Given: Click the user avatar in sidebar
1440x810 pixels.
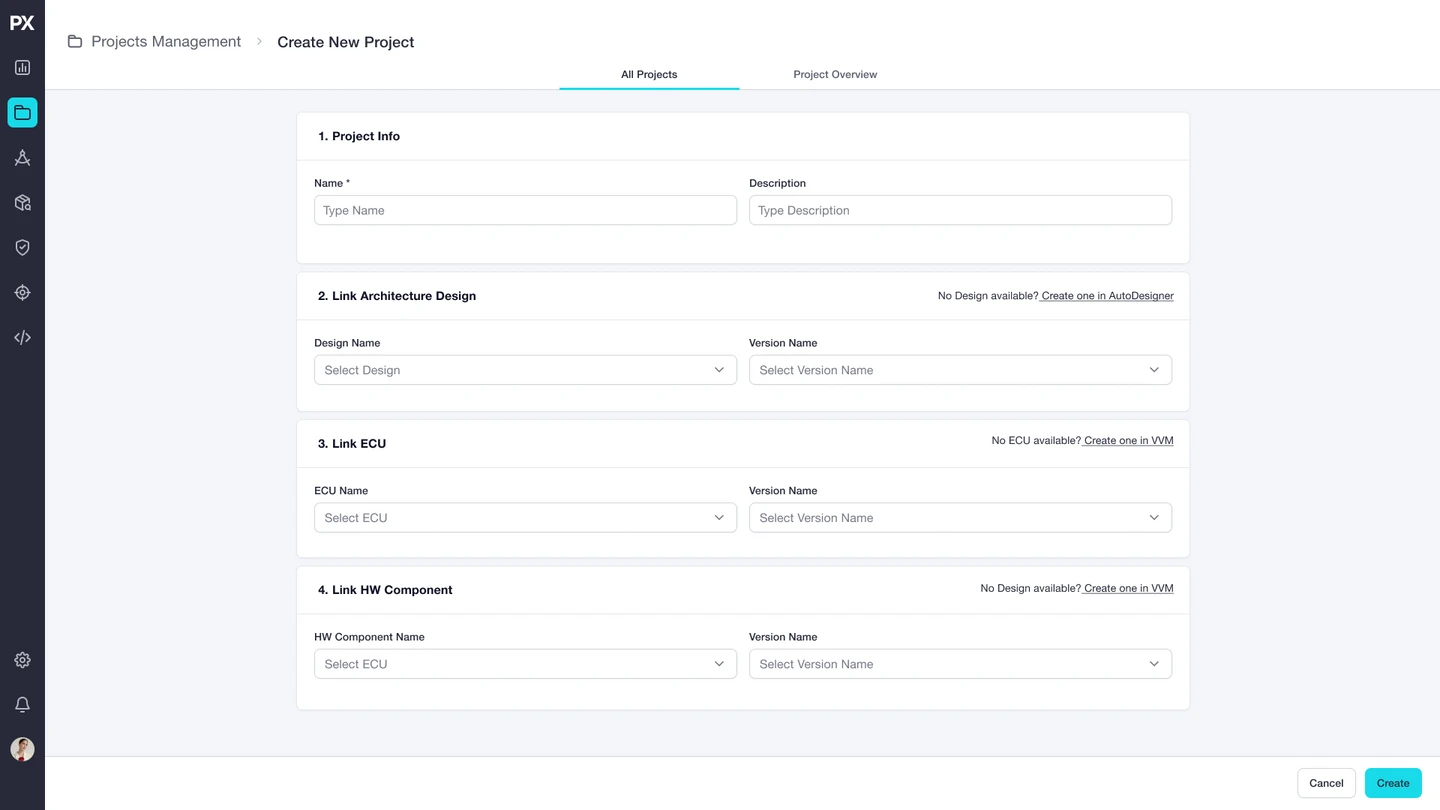Looking at the screenshot, I should pos(22,749).
